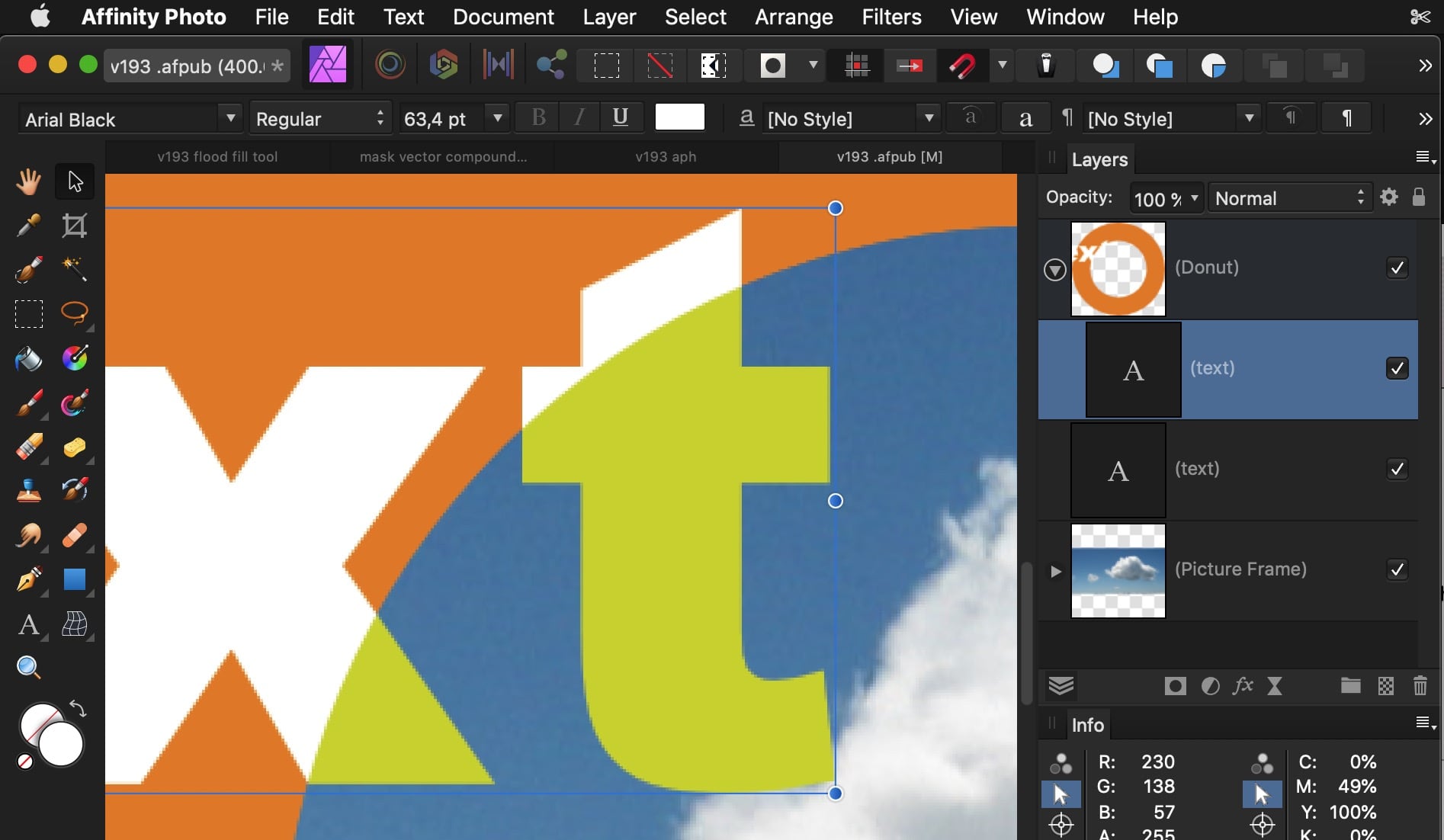Screen dimensions: 1444x840
Task: Select the Gradient tool colour wheel
Action: [75, 358]
